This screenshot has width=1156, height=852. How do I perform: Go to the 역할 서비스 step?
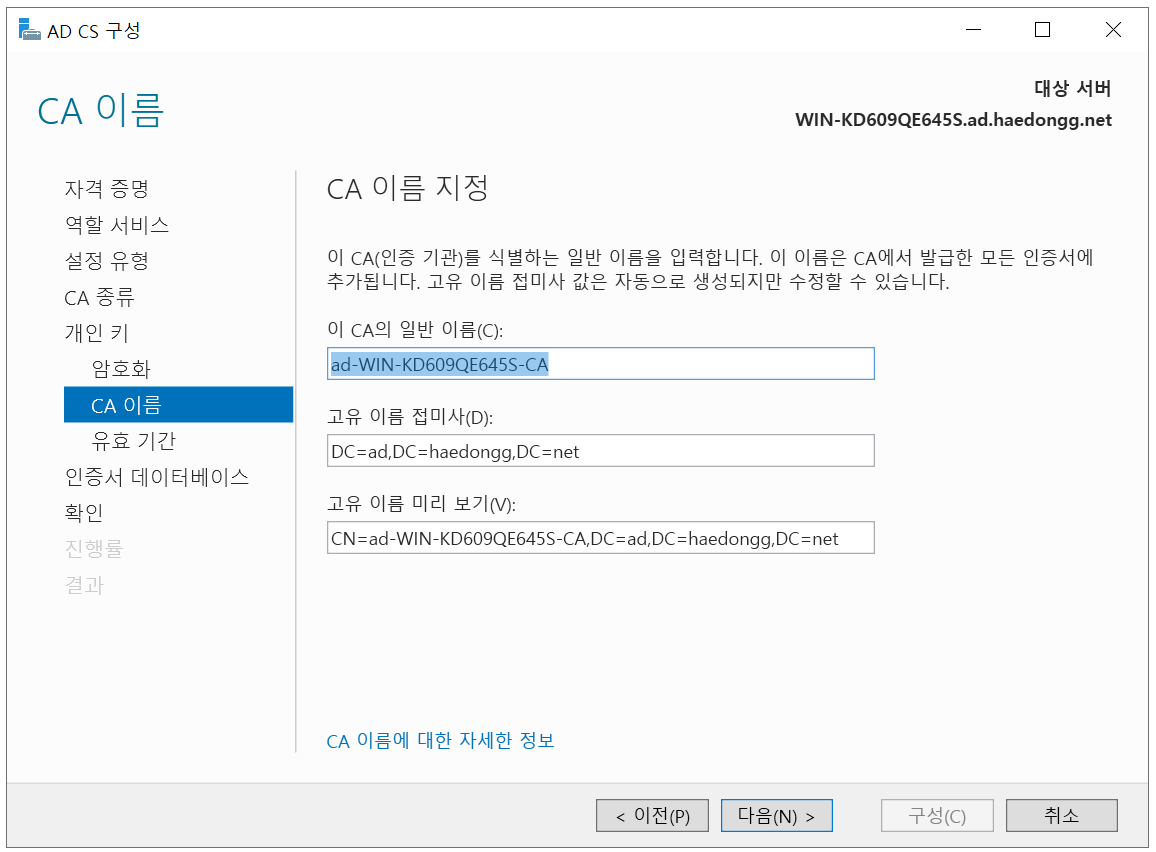tap(116, 225)
